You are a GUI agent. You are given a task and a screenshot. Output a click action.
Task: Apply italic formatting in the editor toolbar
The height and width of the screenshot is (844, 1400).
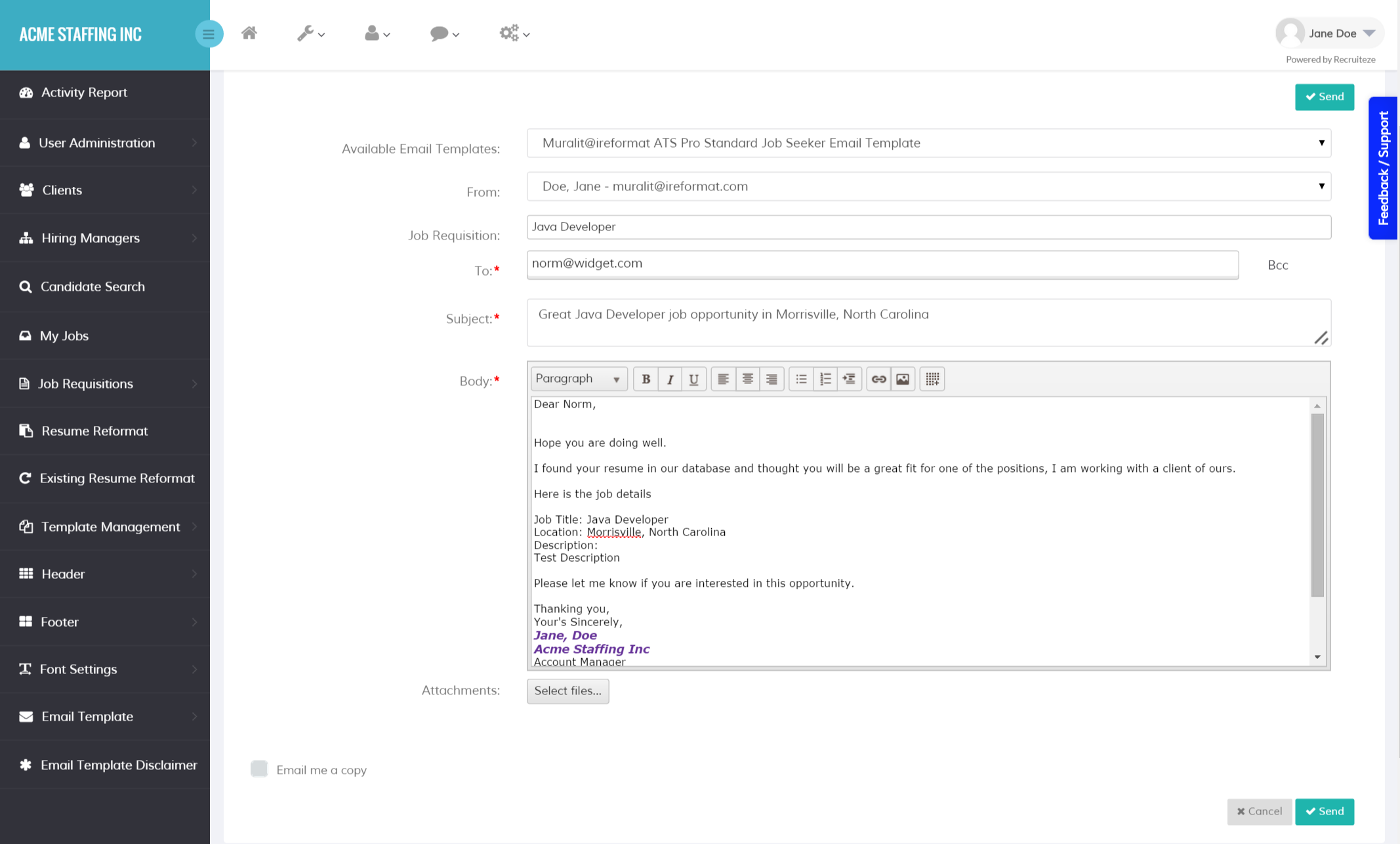(670, 379)
